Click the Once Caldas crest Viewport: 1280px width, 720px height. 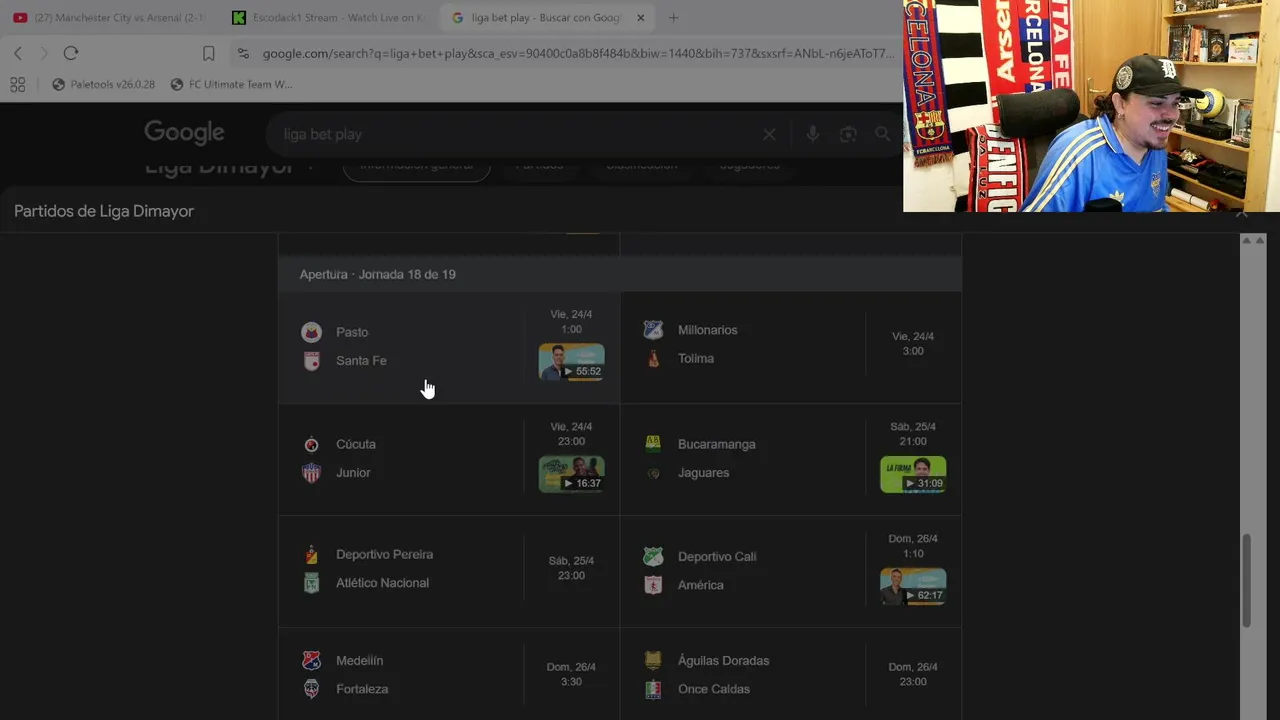(x=653, y=689)
